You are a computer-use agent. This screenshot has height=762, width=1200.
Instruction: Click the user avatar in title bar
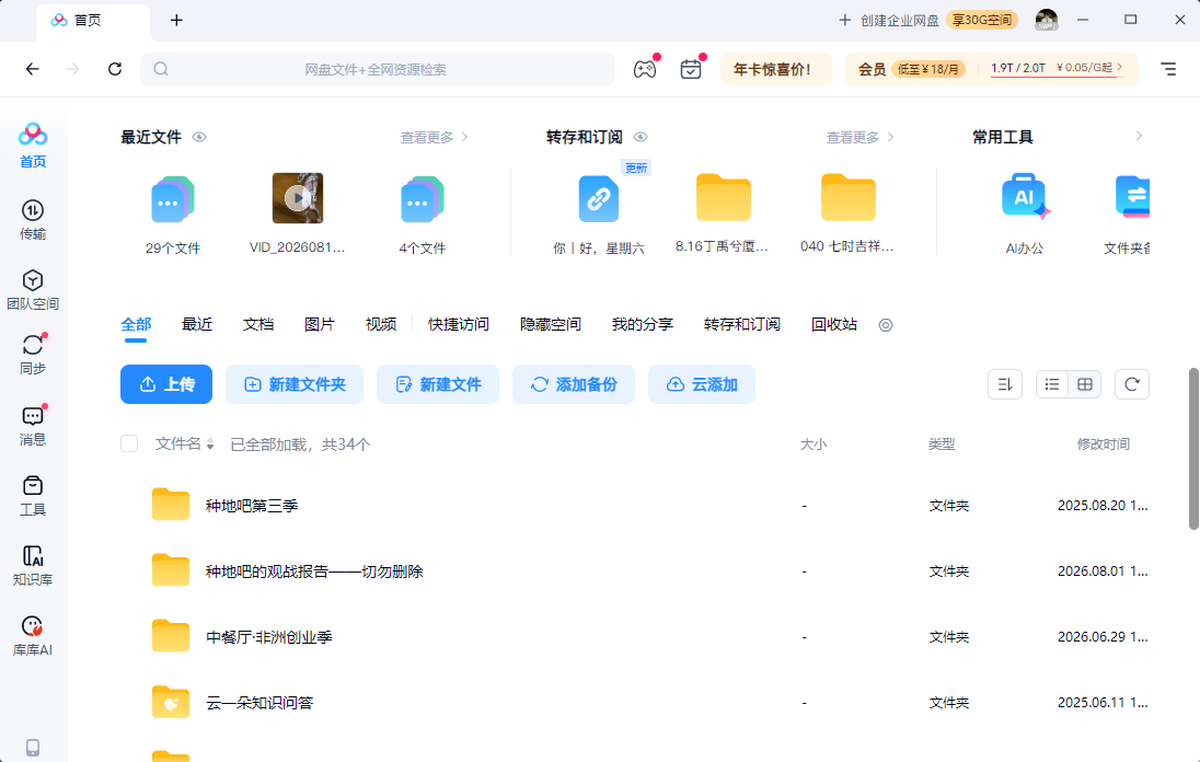(x=1046, y=20)
